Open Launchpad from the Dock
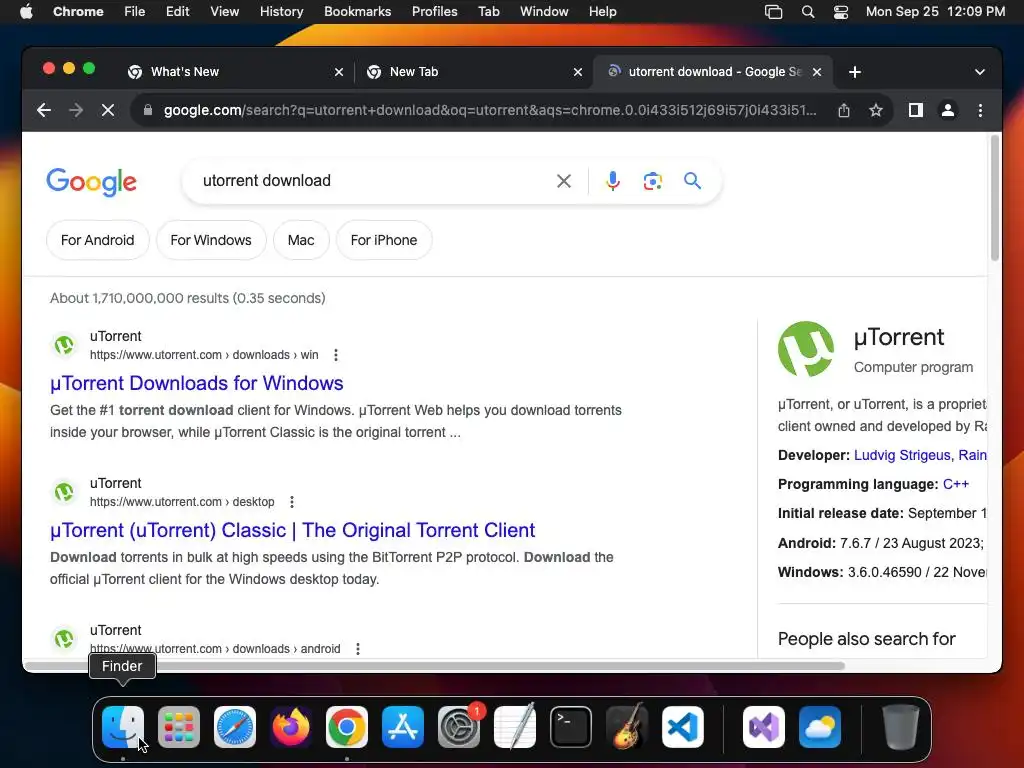The image size is (1024, 768). (179, 727)
